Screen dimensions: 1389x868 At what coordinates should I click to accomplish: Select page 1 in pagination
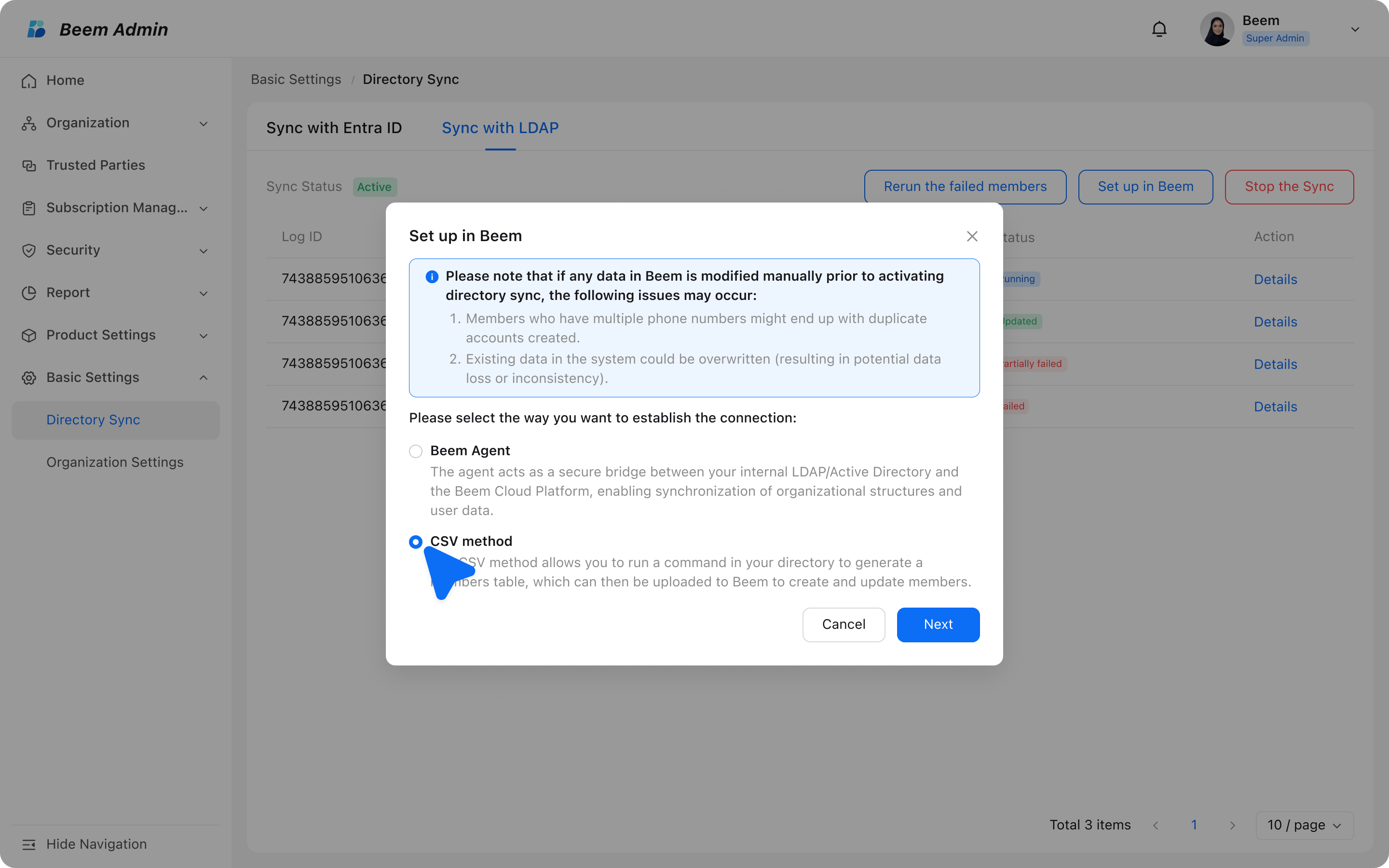pos(1194,826)
